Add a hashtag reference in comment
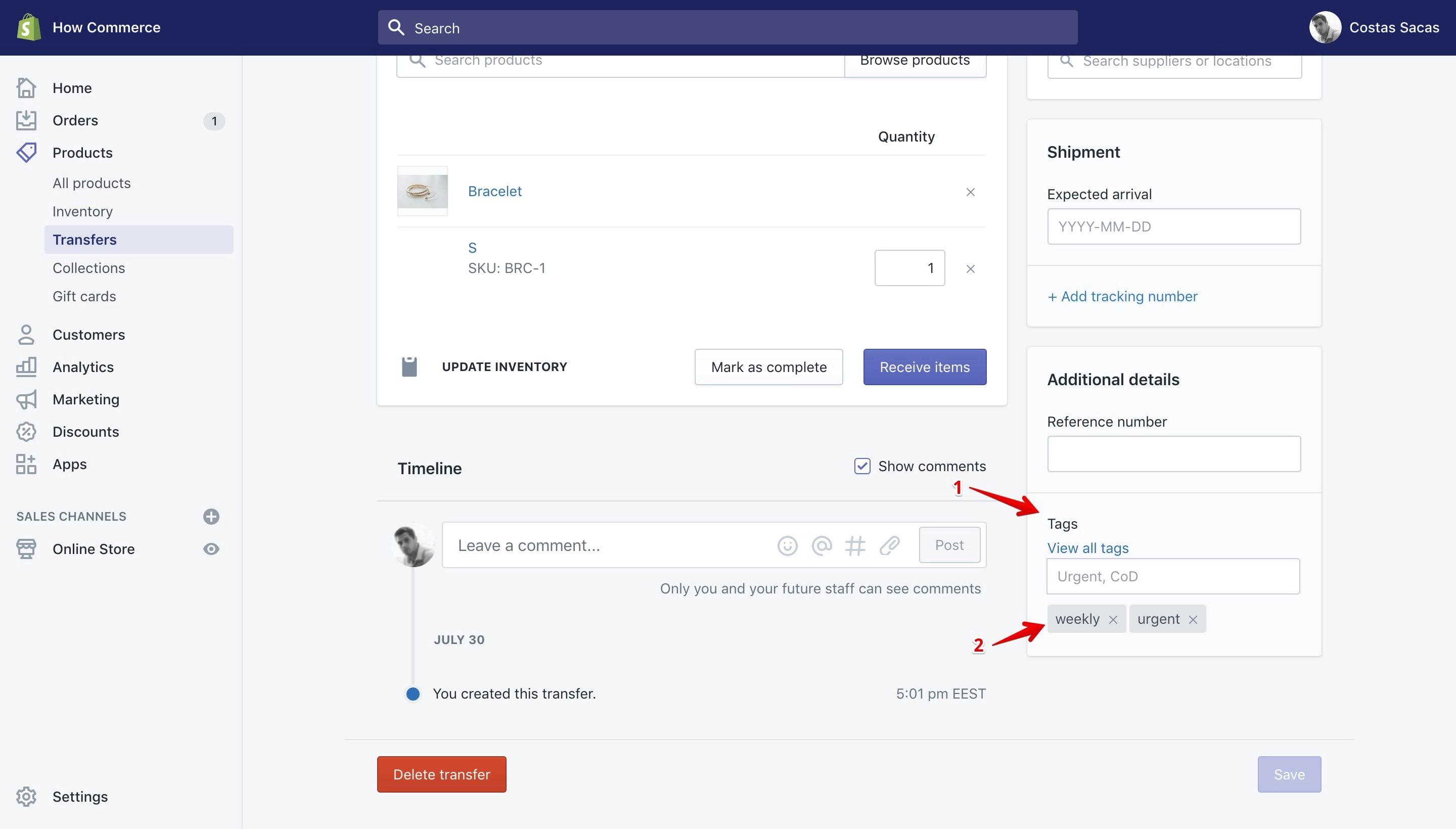The image size is (1456, 829). (x=855, y=545)
